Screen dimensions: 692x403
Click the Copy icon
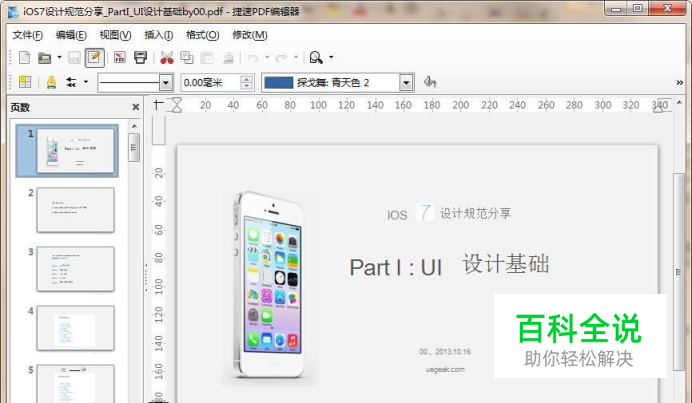187,57
